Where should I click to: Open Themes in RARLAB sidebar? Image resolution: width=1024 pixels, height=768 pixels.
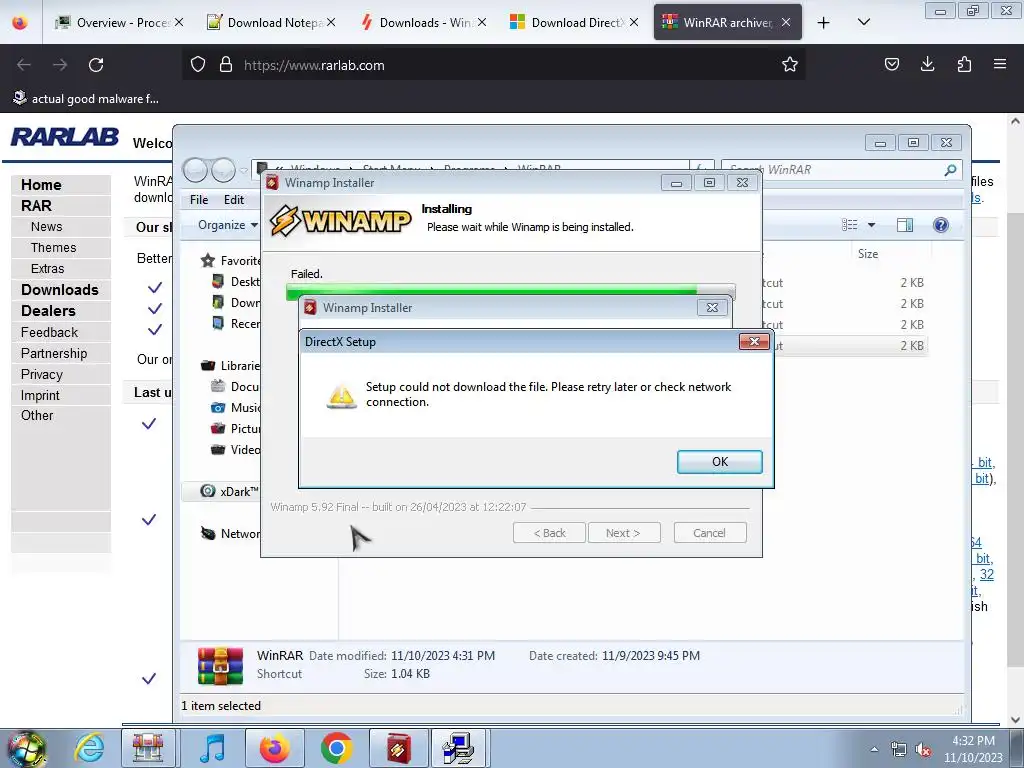coord(54,248)
